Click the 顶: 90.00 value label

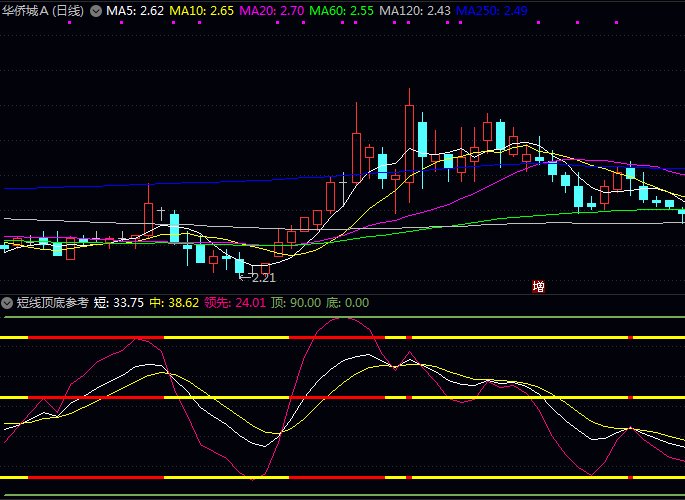(x=300, y=303)
